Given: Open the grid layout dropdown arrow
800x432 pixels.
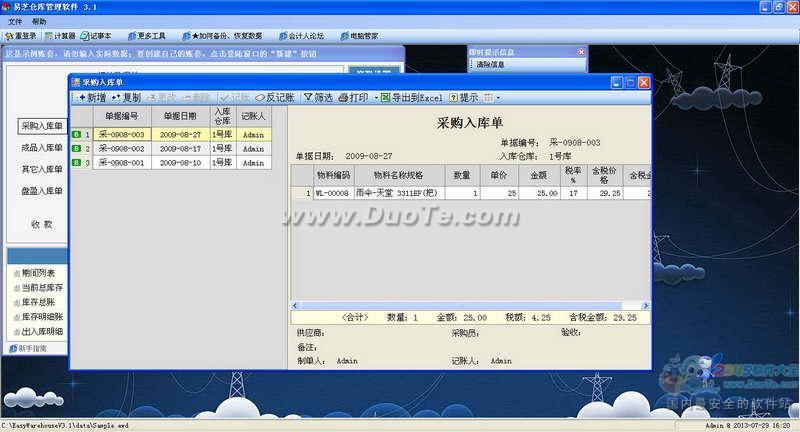Looking at the screenshot, I should click(x=498, y=97).
